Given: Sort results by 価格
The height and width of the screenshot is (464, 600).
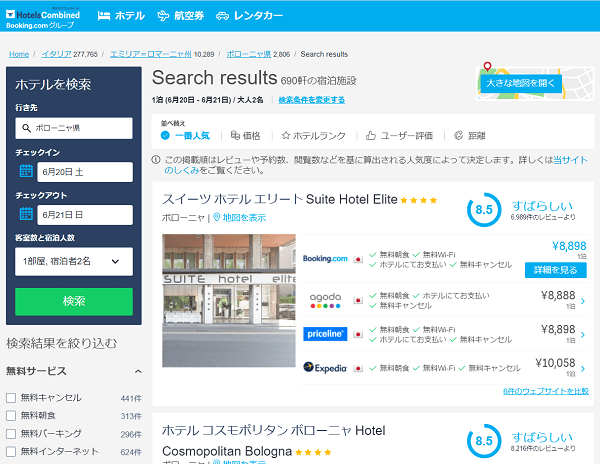Looking at the screenshot, I should pos(245,135).
